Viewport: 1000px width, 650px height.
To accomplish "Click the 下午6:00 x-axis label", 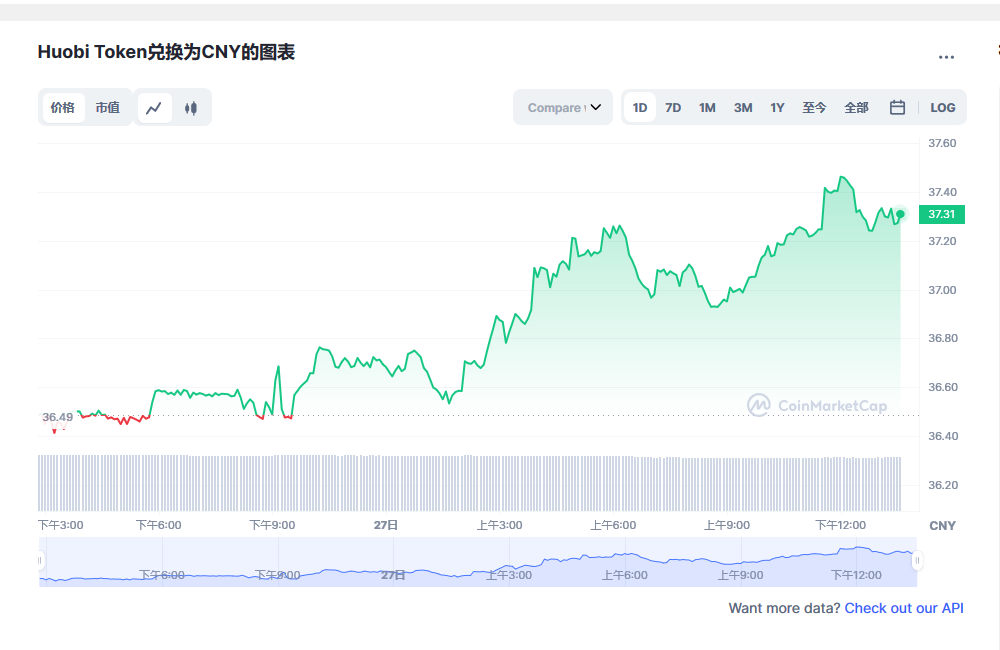I will (158, 525).
